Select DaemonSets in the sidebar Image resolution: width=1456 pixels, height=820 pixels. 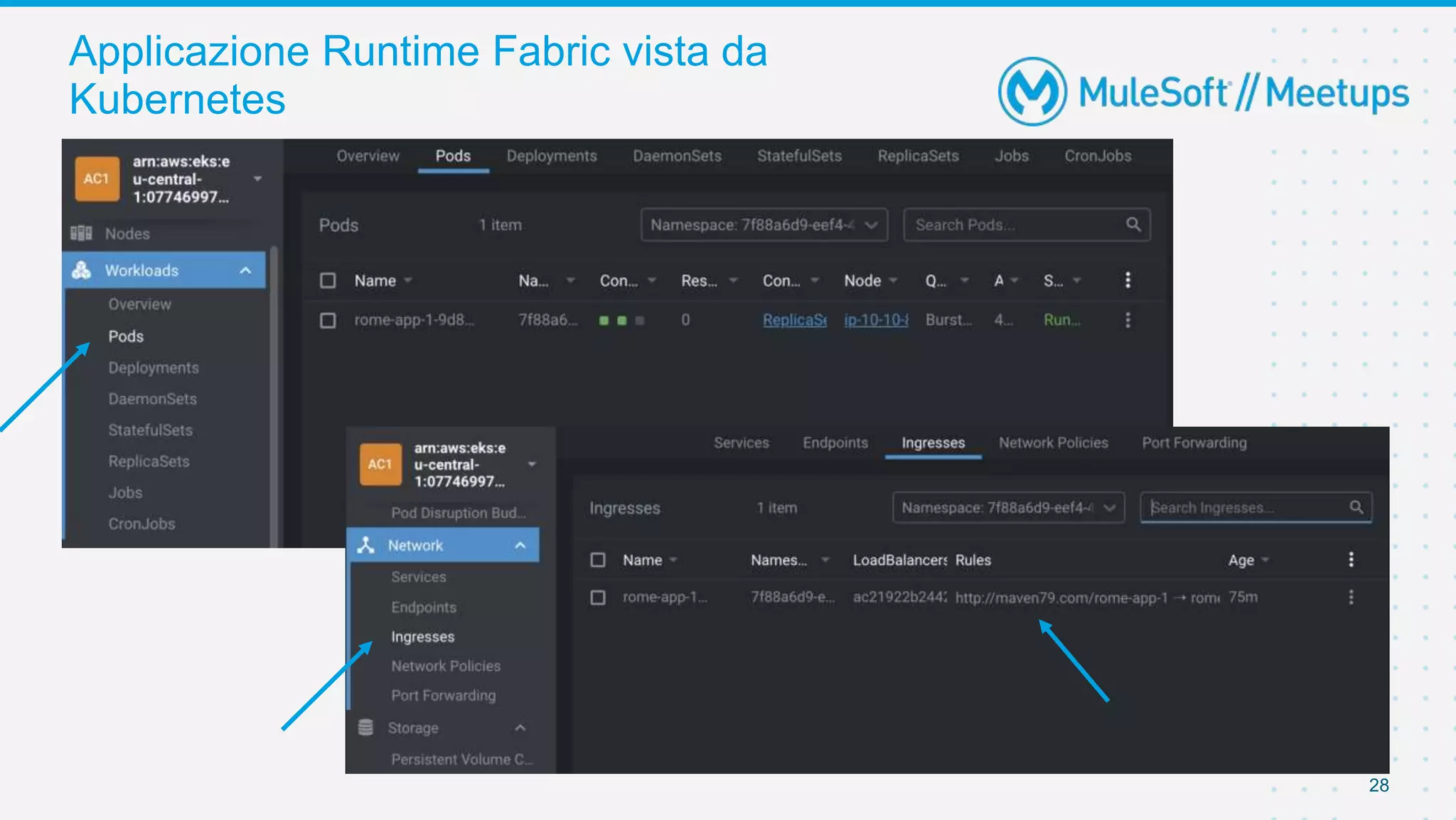(x=152, y=399)
